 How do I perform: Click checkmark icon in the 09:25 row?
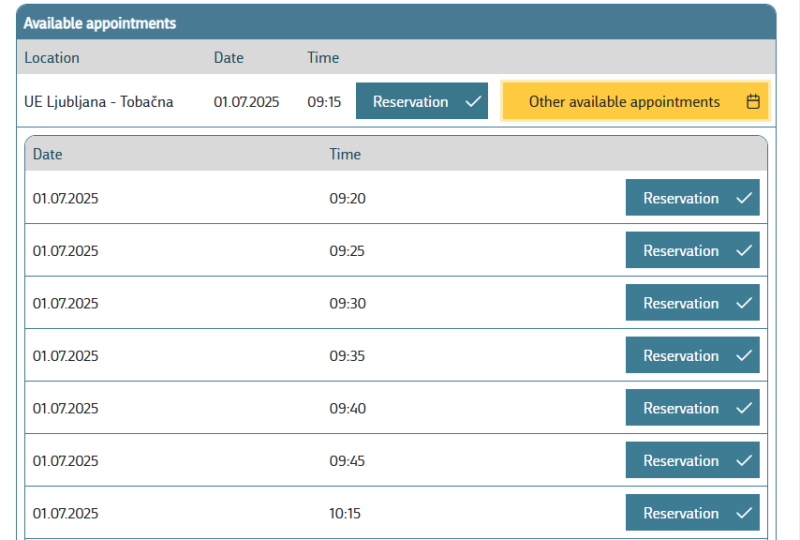[744, 251]
